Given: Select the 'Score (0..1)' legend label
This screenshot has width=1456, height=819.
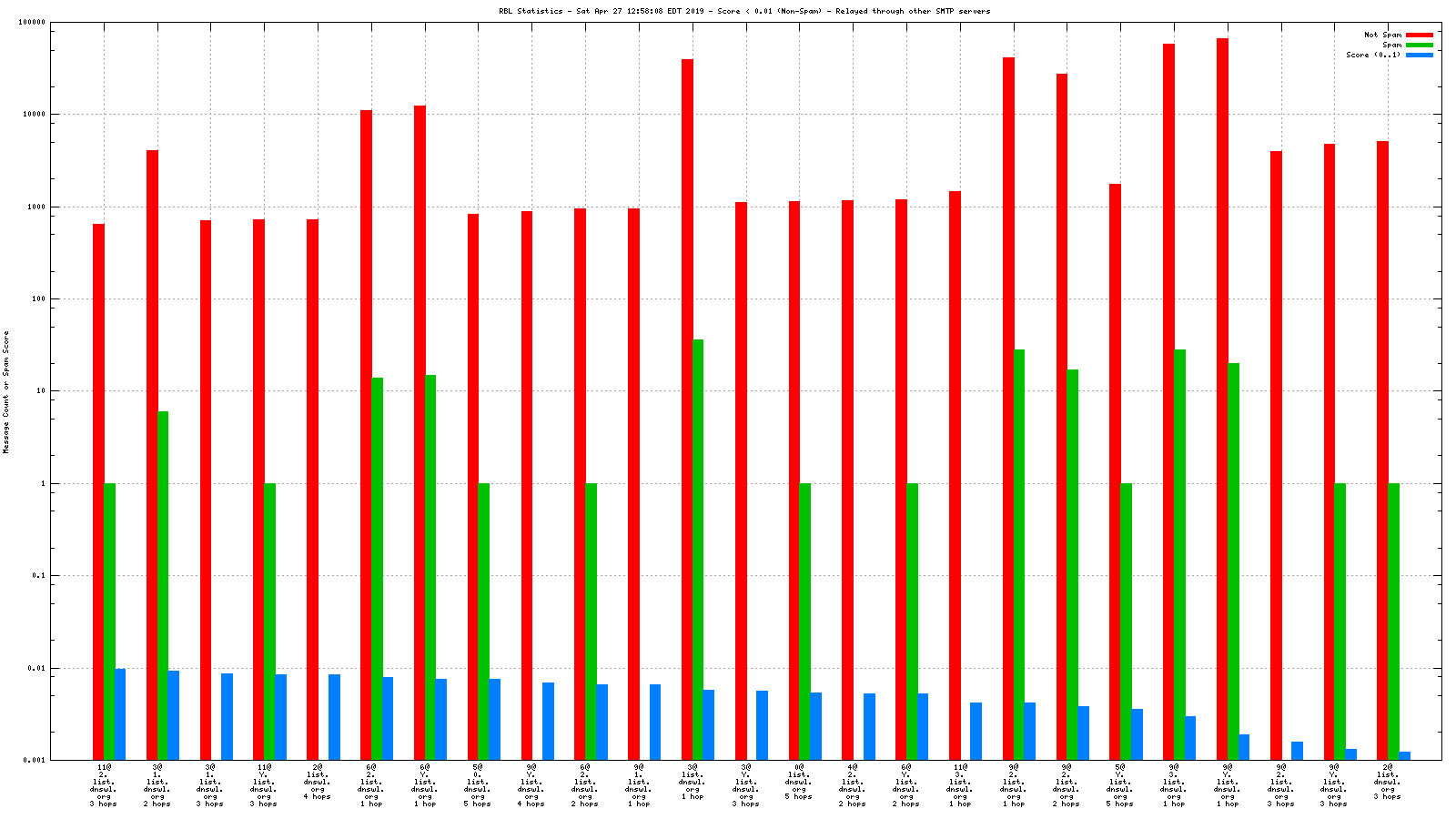Looking at the screenshot, I should [1373, 55].
